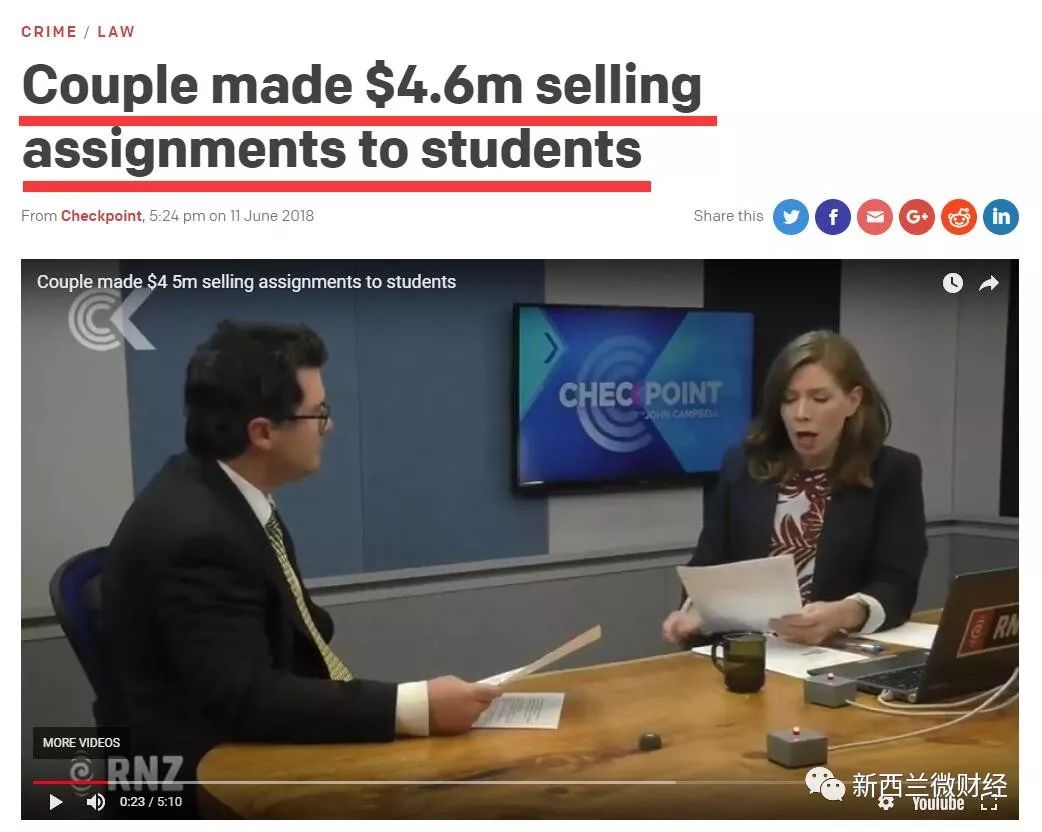Screen dimensions: 1042x832
Task: Click the YouTube logo in player
Action: tap(938, 803)
